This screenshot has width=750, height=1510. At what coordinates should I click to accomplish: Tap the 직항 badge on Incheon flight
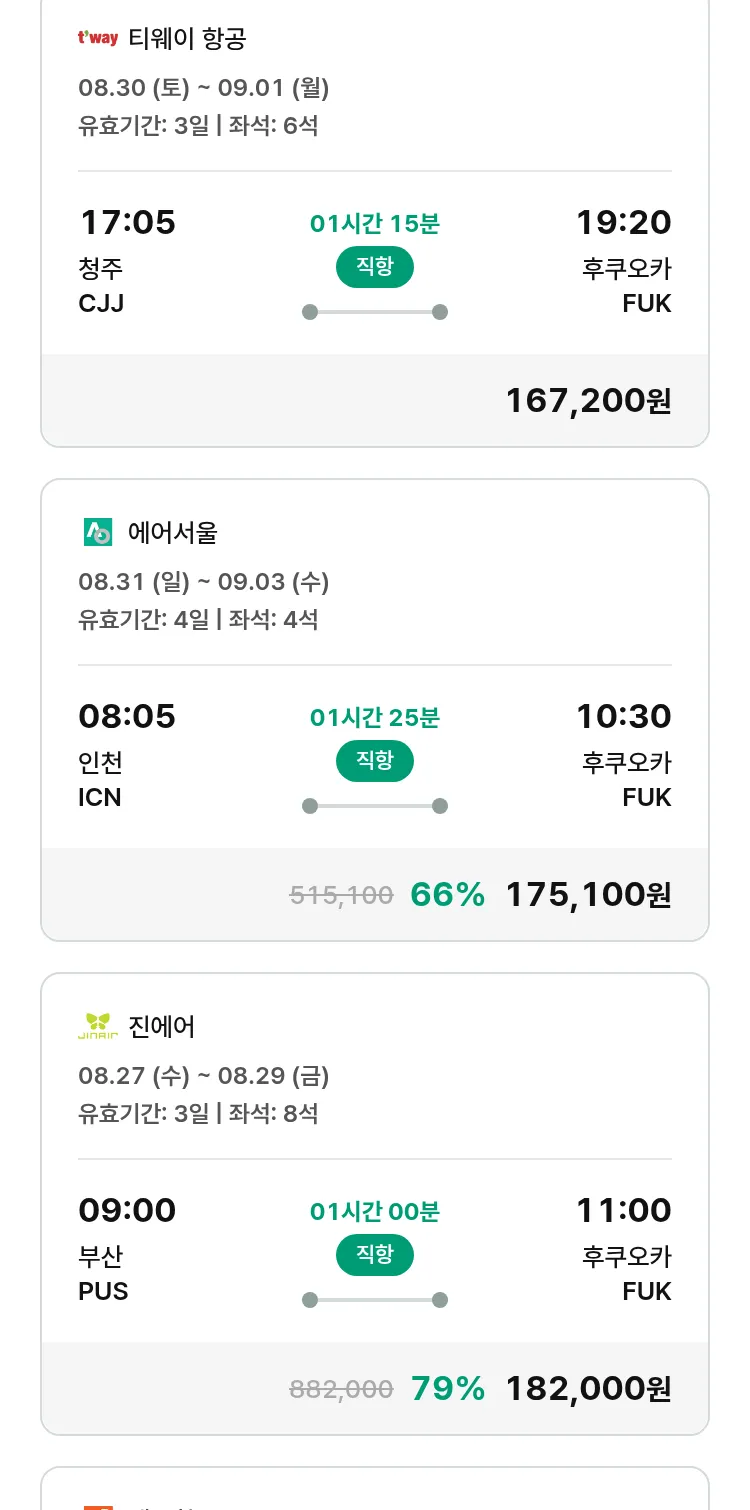click(374, 761)
